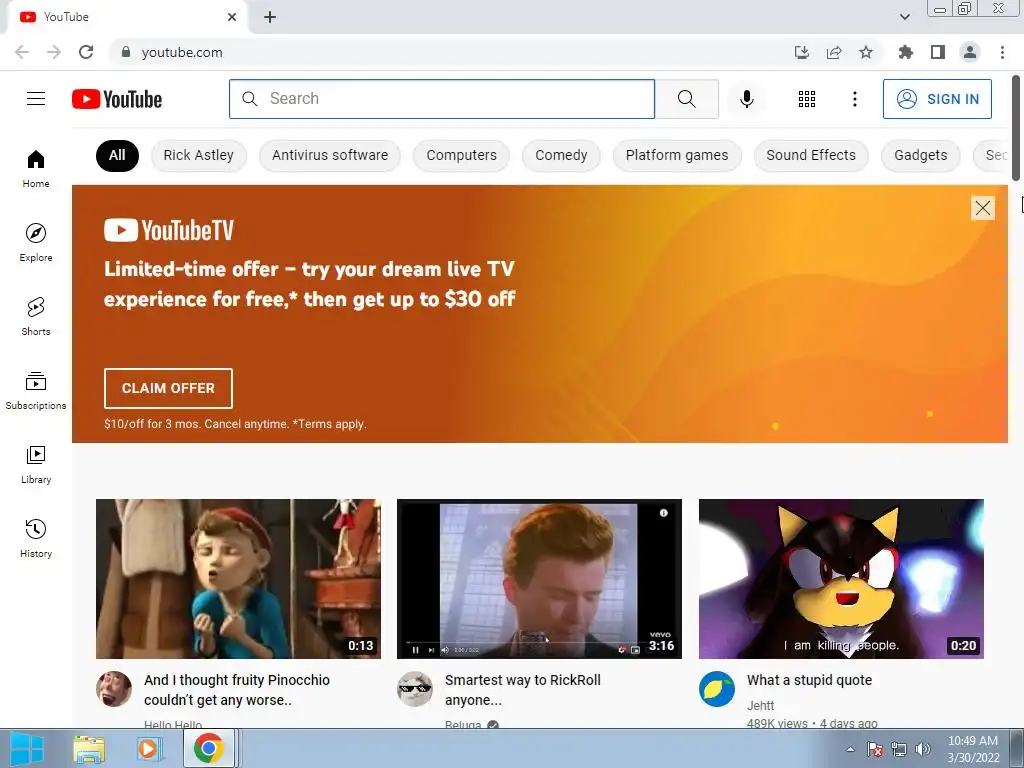Show hidden tray icons arrow
This screenshot has width=1024, height=768.
click(x=850, y=749)
